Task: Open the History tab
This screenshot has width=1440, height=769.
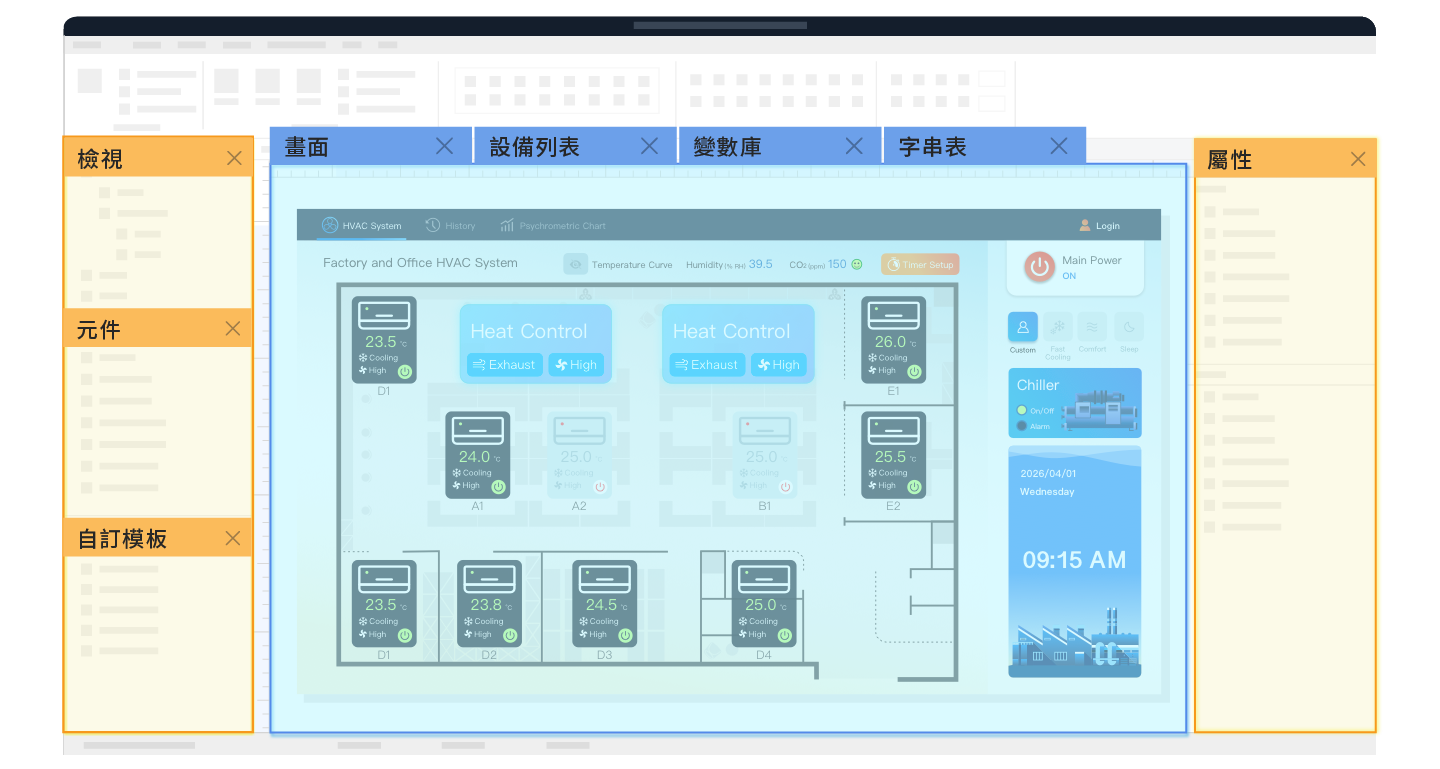Action: pos(450,225)
